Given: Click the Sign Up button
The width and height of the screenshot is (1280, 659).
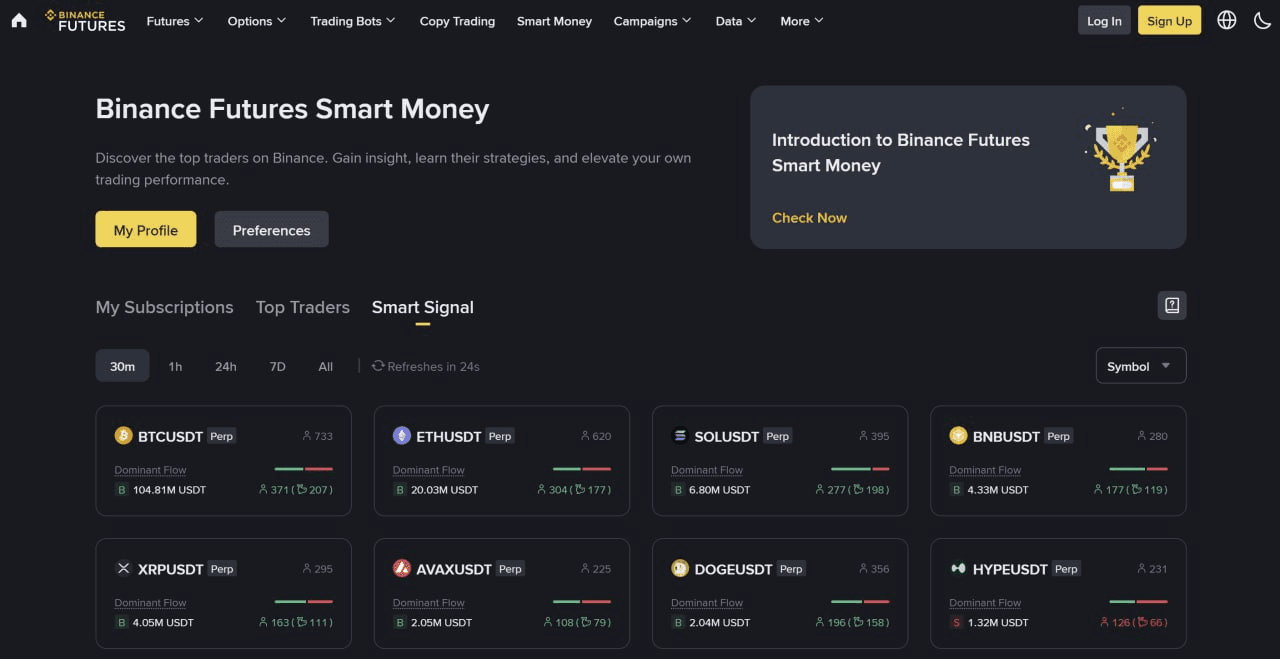Looking at the screenshot, I should (1169, 19).
